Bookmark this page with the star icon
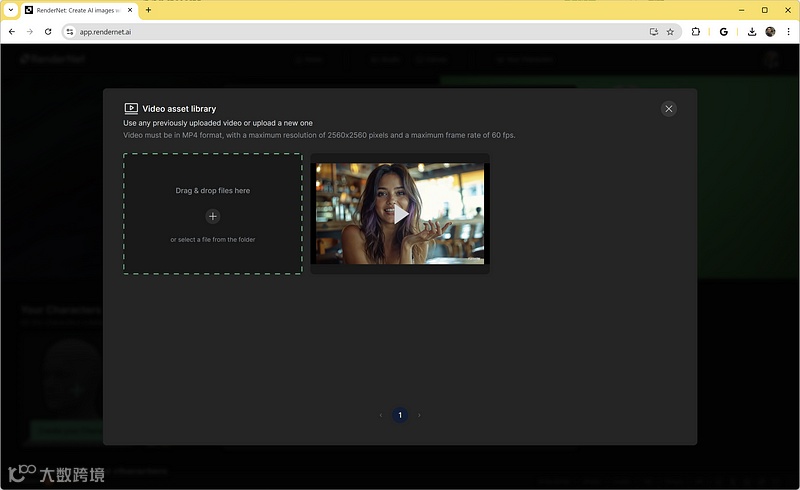The height and width of the screenshot is (490, 800). (x=670, y=32)
